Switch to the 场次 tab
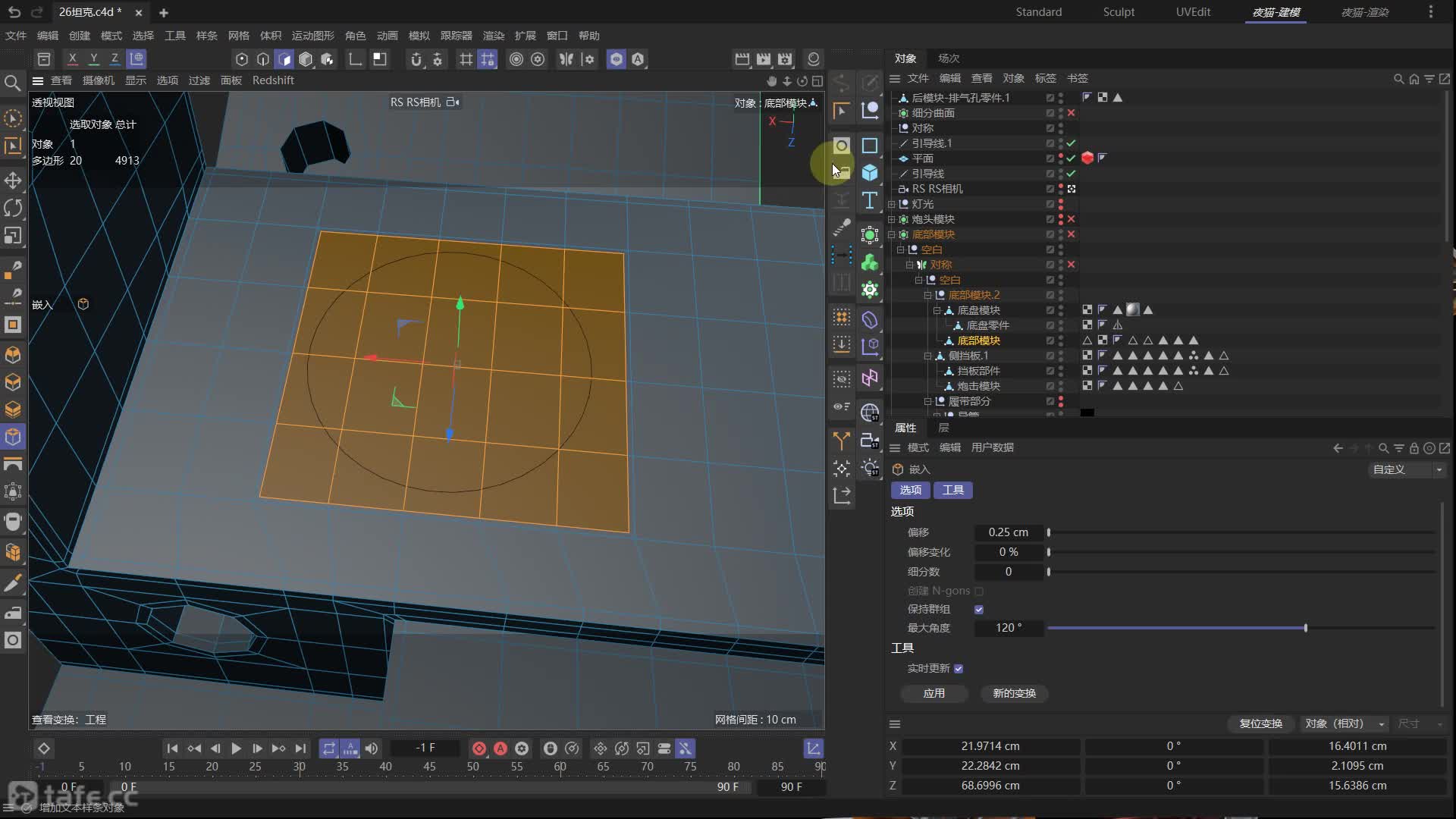This screenshot has width=1456, height=819. [948, 58]
